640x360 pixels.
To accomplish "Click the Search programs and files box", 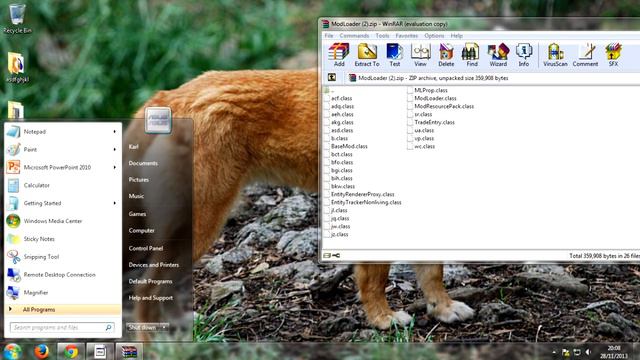I will coord(62,327).
